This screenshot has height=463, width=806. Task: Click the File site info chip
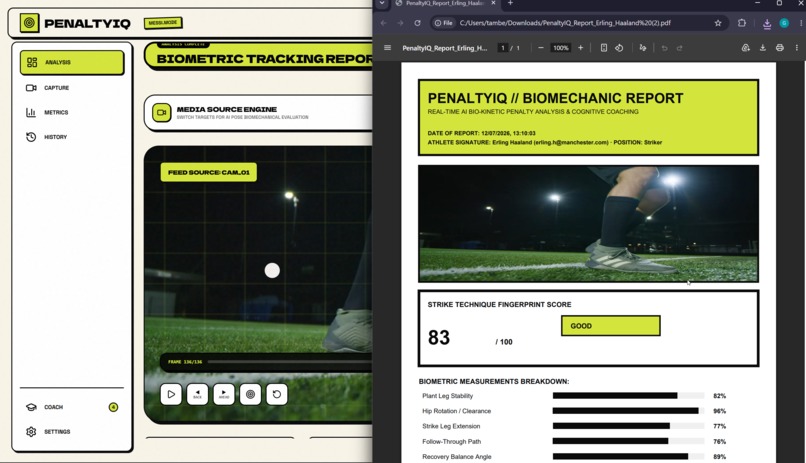coord(444,23)
